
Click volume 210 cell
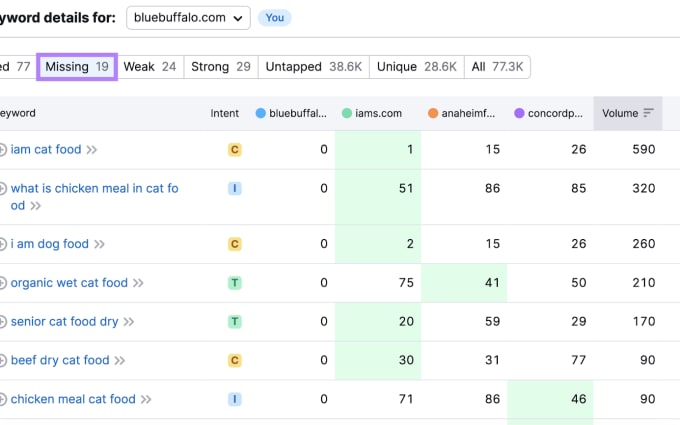pos(644,283)
